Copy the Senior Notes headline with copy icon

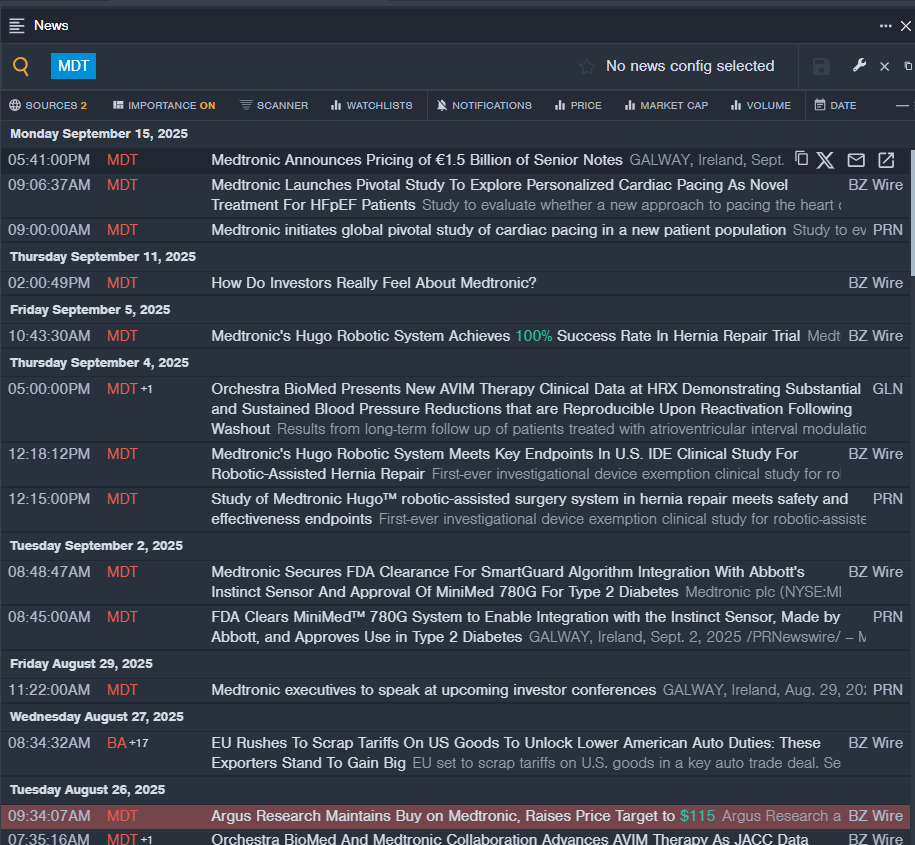[801, 159]
